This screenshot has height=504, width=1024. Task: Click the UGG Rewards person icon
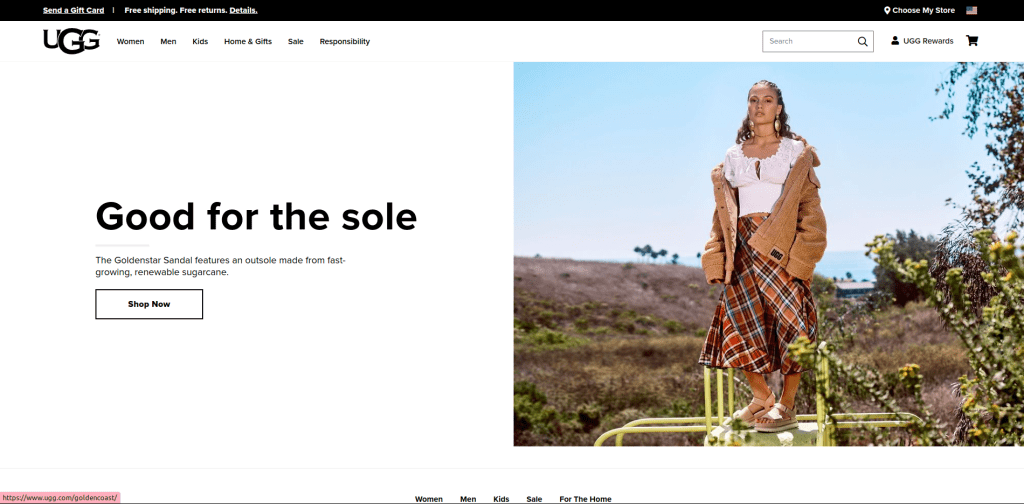point(895,40)
